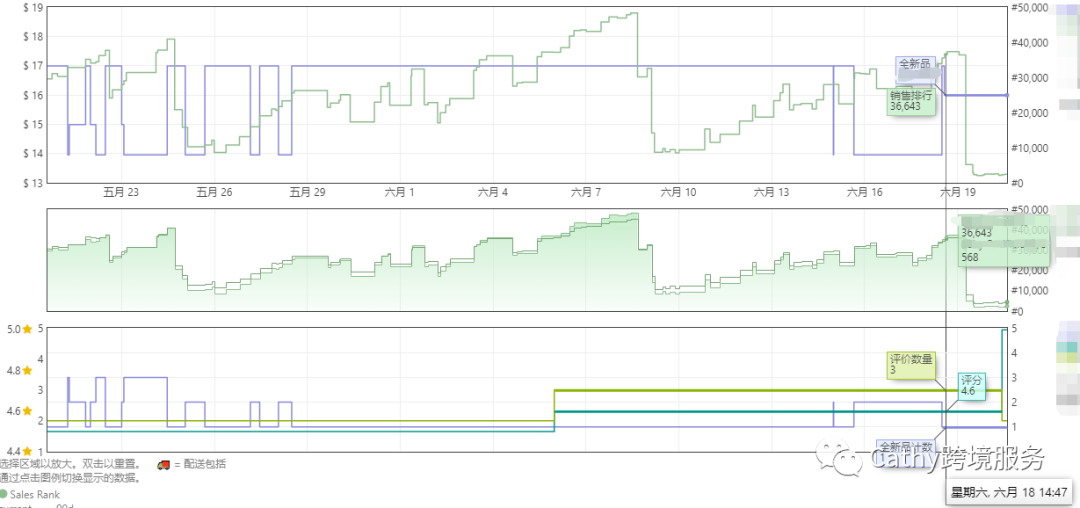Click the 六月 10 date axis label

[x=678, y=192]
